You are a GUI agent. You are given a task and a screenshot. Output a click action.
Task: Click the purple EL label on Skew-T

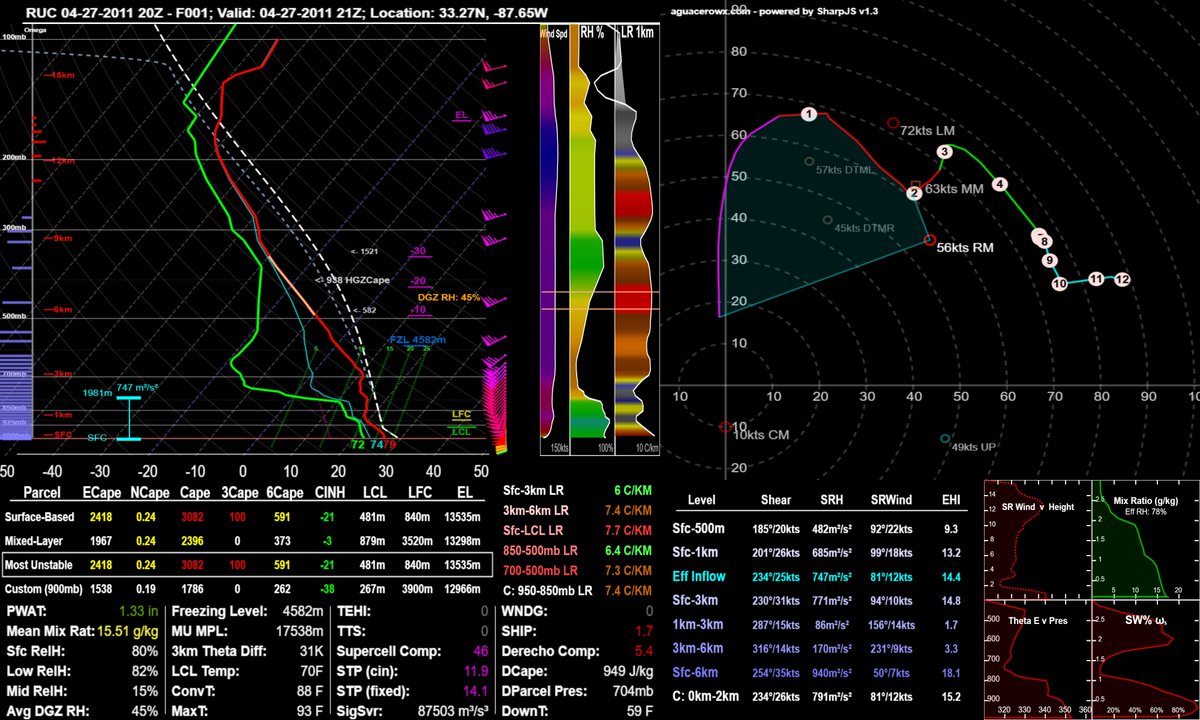(x=461, y=116)
